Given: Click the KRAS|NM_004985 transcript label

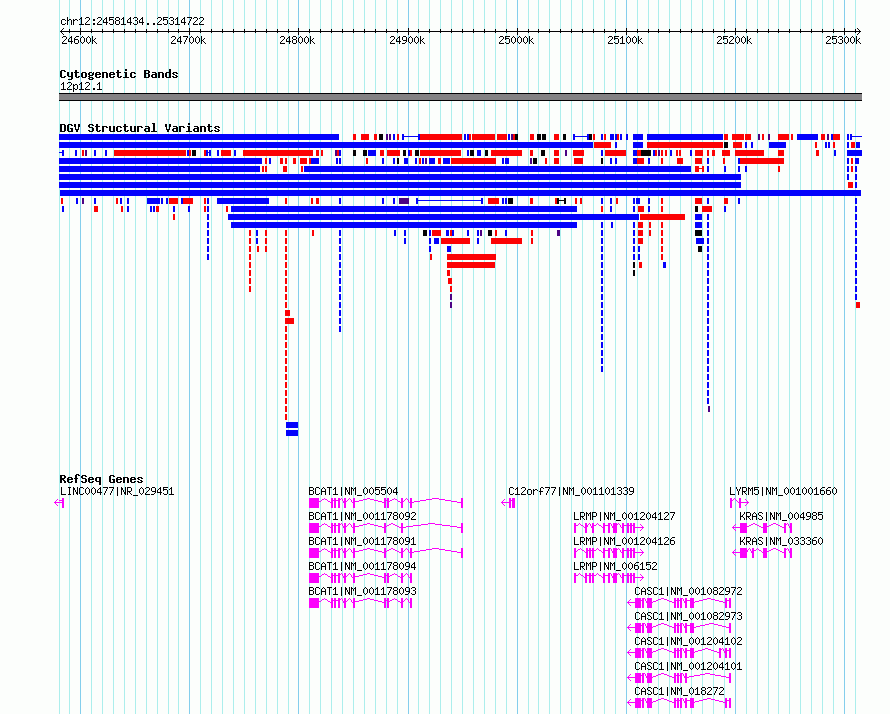Looking at the screenshot, I should point(781,516).
